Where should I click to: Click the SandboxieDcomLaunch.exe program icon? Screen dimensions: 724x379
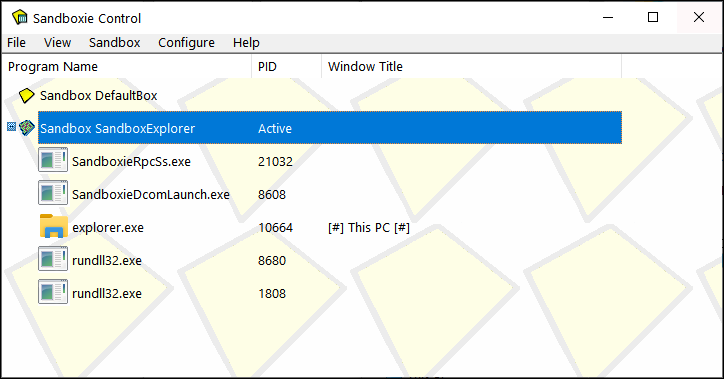pyautogui.click(x=53, y=193)
